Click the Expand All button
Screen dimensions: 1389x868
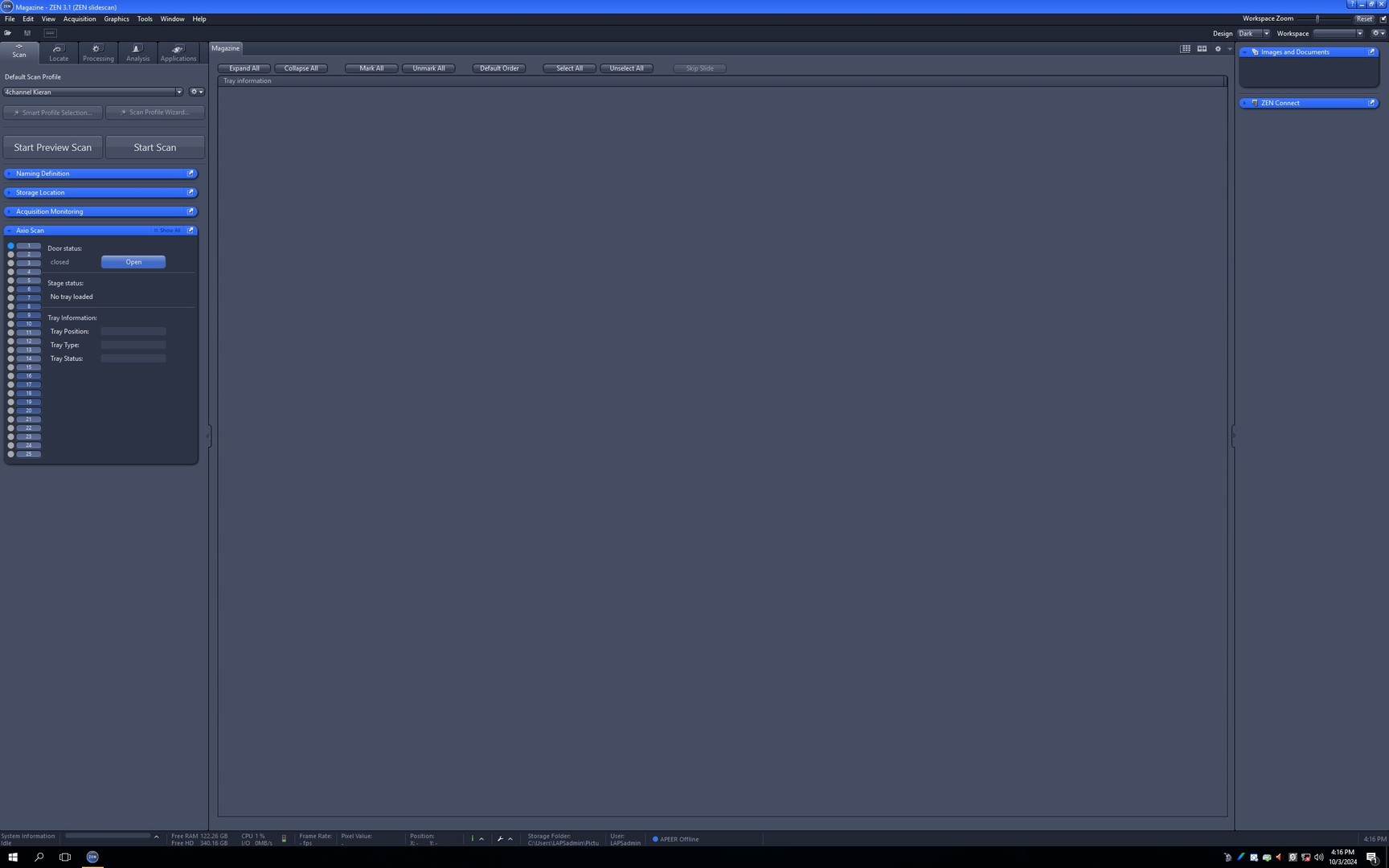(x=244, y=68)
